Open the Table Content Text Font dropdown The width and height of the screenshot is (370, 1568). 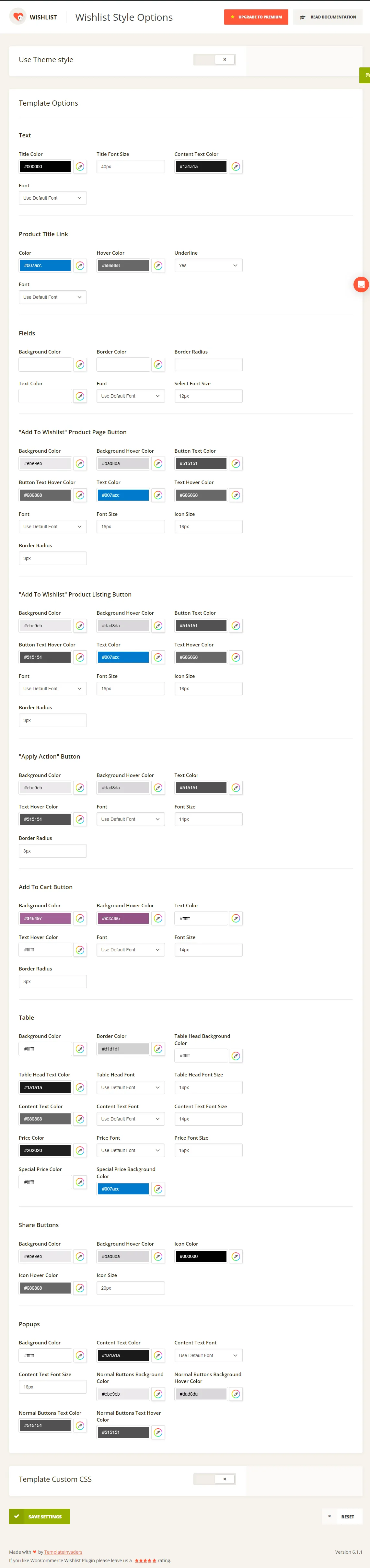(130, 1119)
